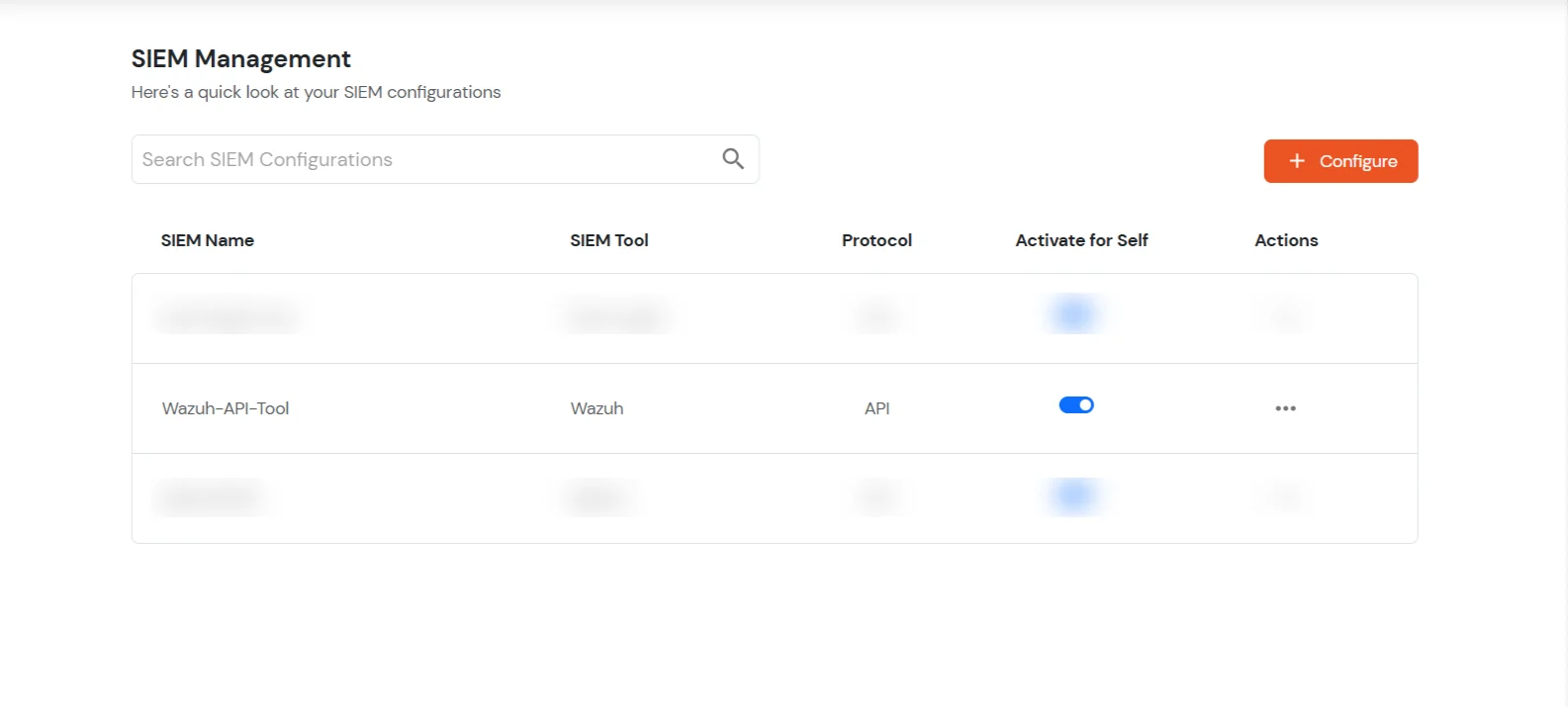Click the SIEM Tool column header
The height and width of the screenshot is (707, 1568).
(609, 240)
